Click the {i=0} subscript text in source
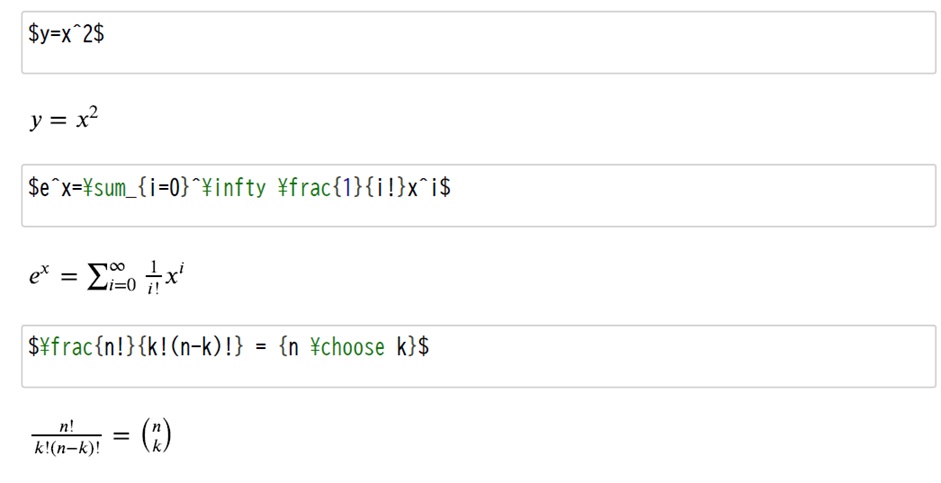This screenshot has height=483, width=941. click(163, 188)
